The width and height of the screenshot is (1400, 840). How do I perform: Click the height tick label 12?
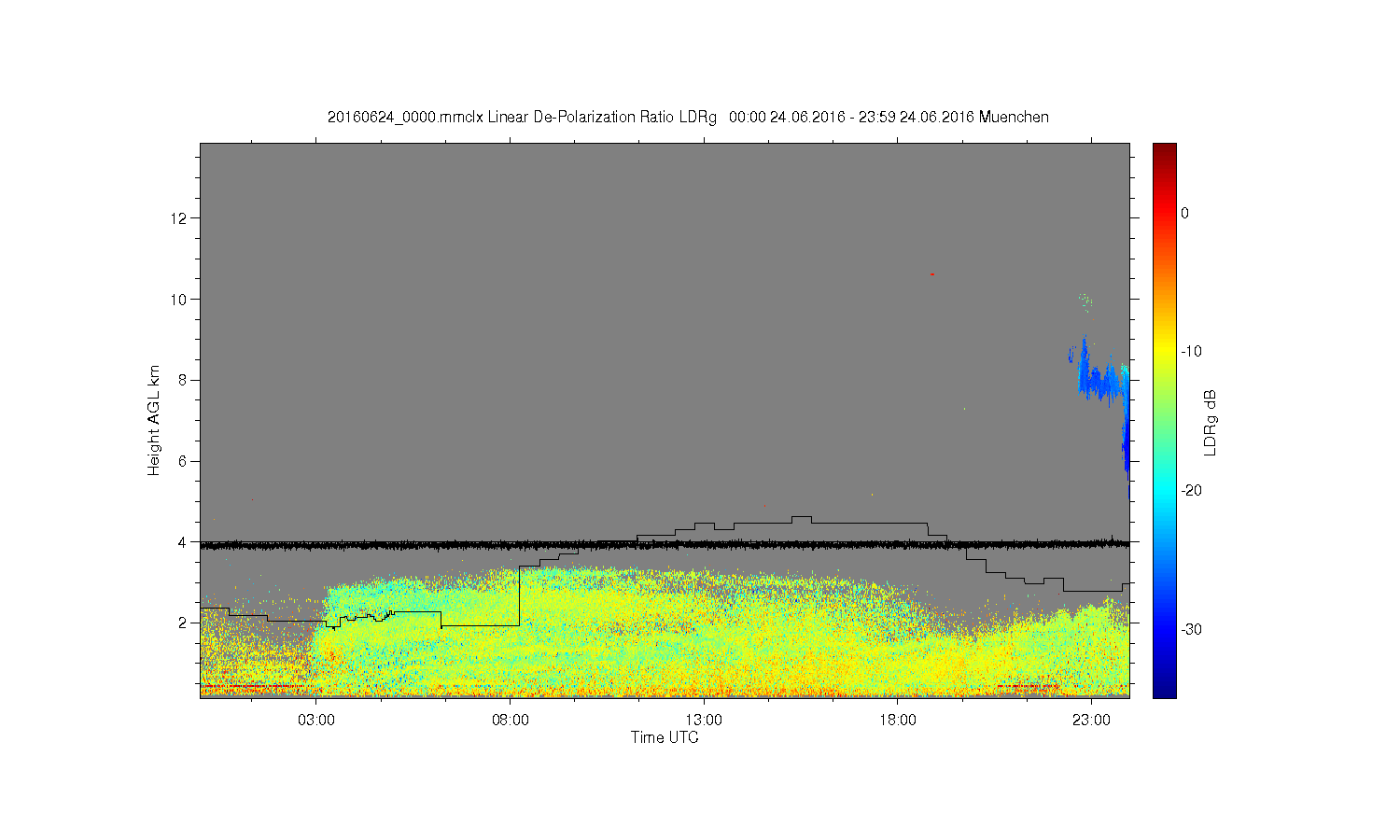[180, 218]
